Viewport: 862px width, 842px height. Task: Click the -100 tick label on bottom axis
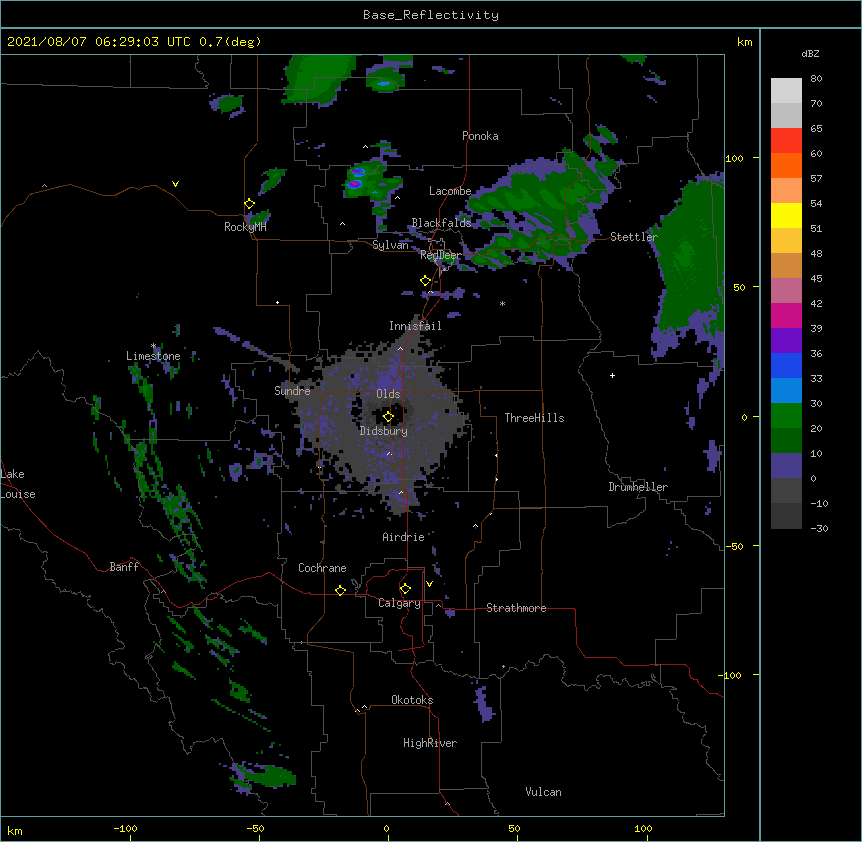[125, 828]
